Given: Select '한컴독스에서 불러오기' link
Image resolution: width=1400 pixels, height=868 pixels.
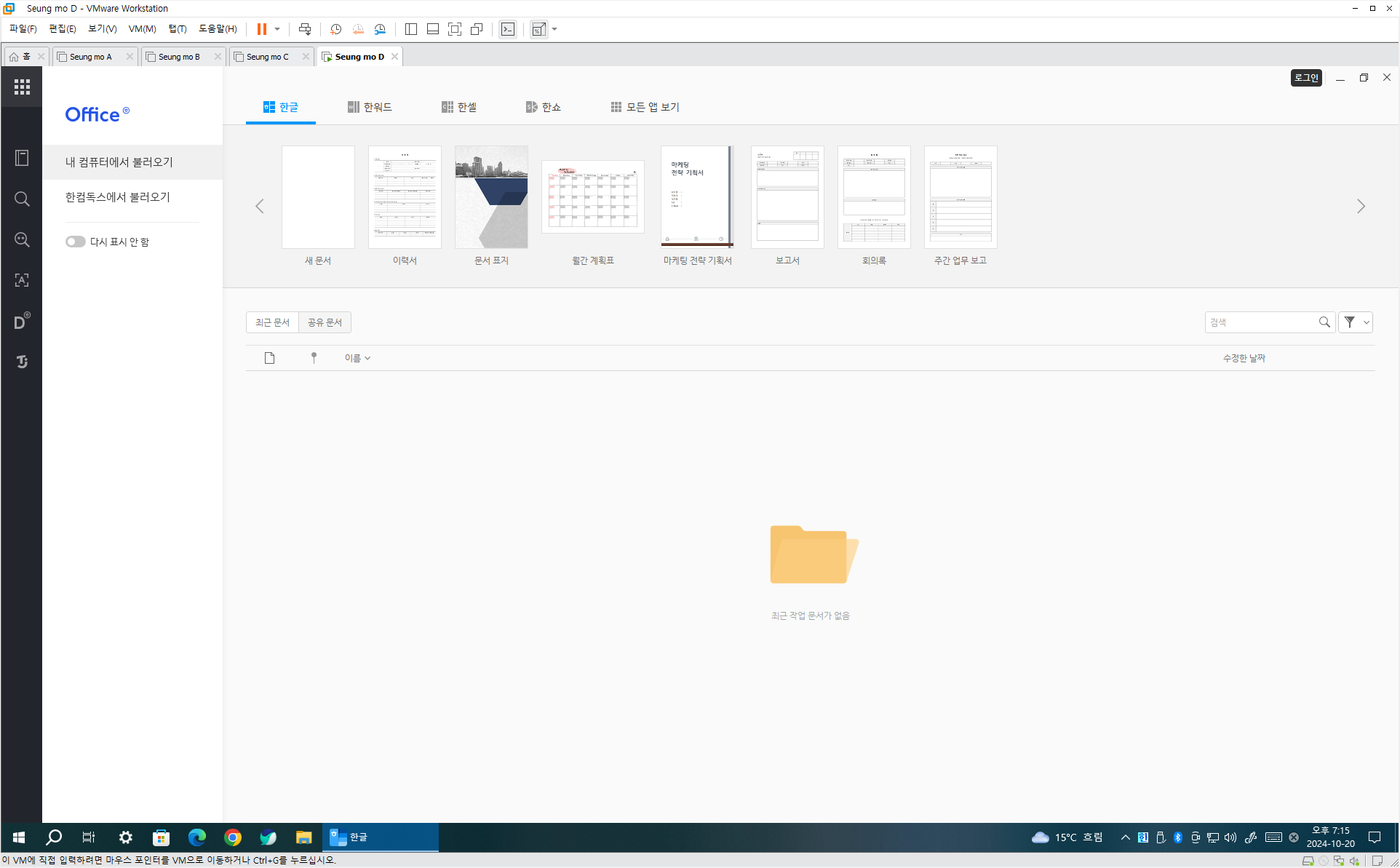Looking at the screenshot, I should tap(118, 197).
